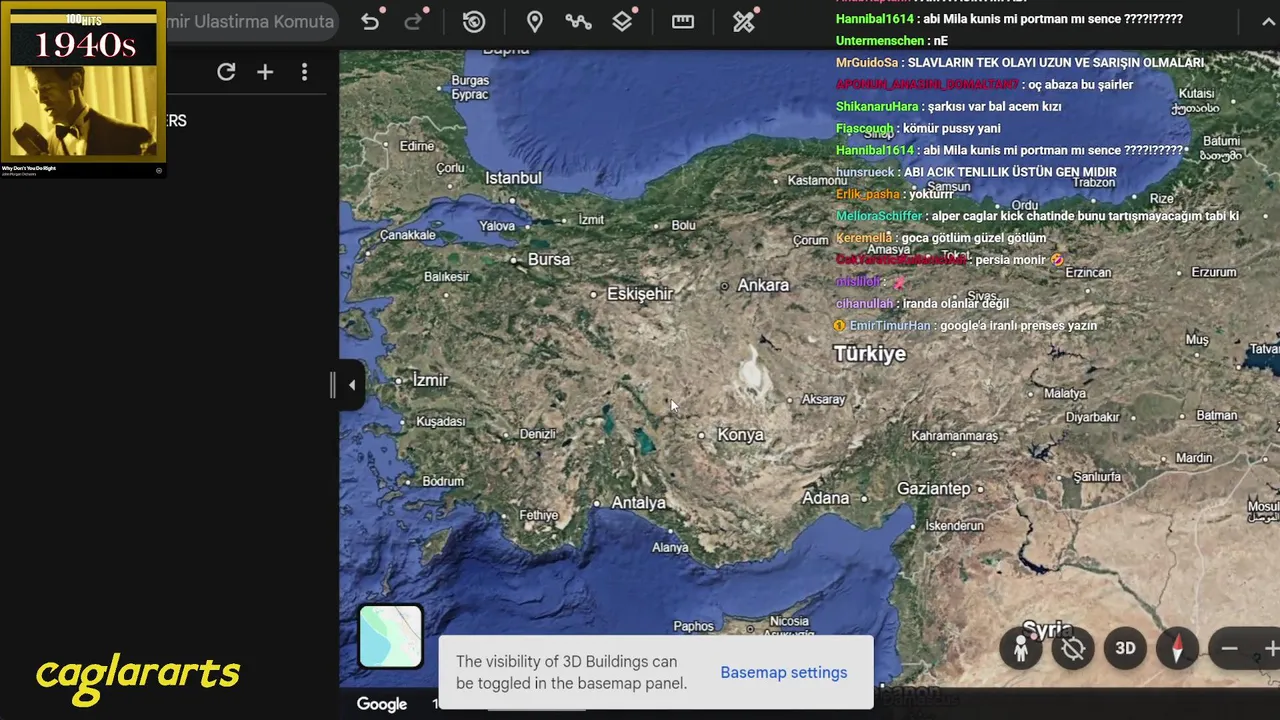Click Erzurum city label
This screenshot has height=720, width=1280.
[x=1214, y=272]
